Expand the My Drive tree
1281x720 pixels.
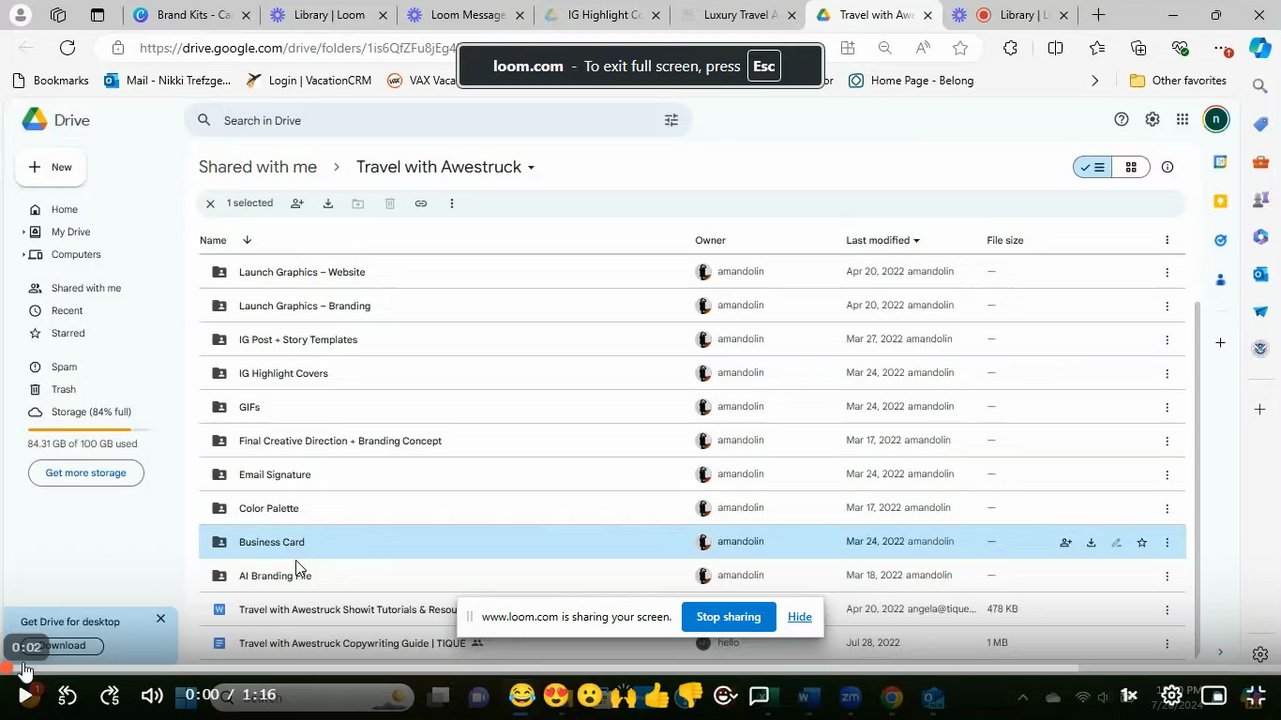pyautogui.click(x=24, y=232)
